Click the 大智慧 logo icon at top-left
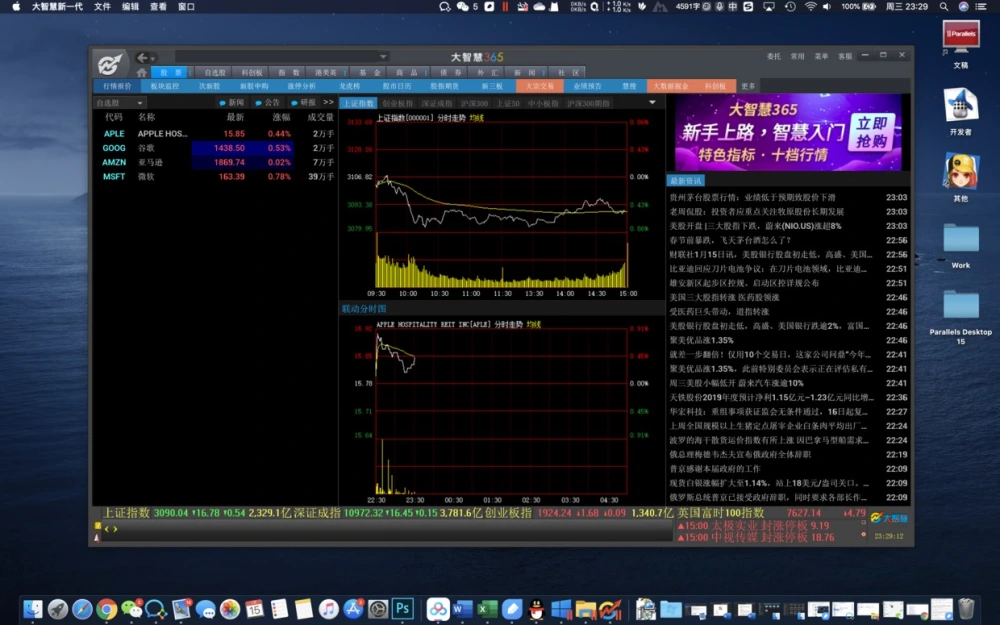 click(110, 64)
